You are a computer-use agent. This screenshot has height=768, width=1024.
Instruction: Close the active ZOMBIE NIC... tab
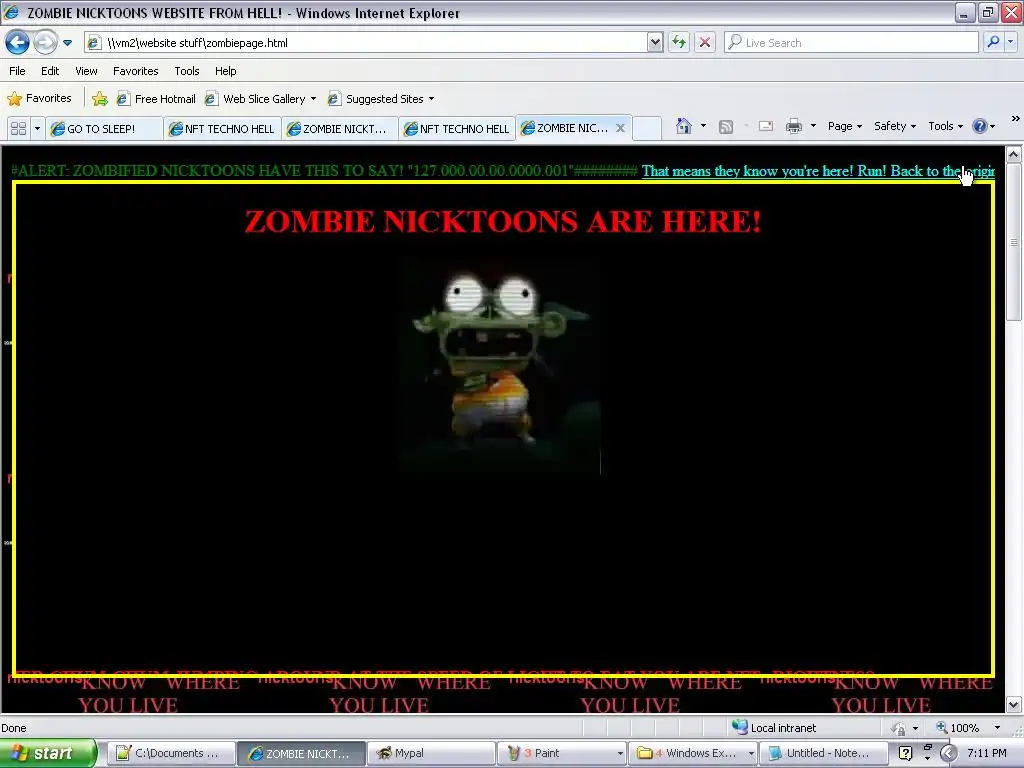(x=620, y=128)
